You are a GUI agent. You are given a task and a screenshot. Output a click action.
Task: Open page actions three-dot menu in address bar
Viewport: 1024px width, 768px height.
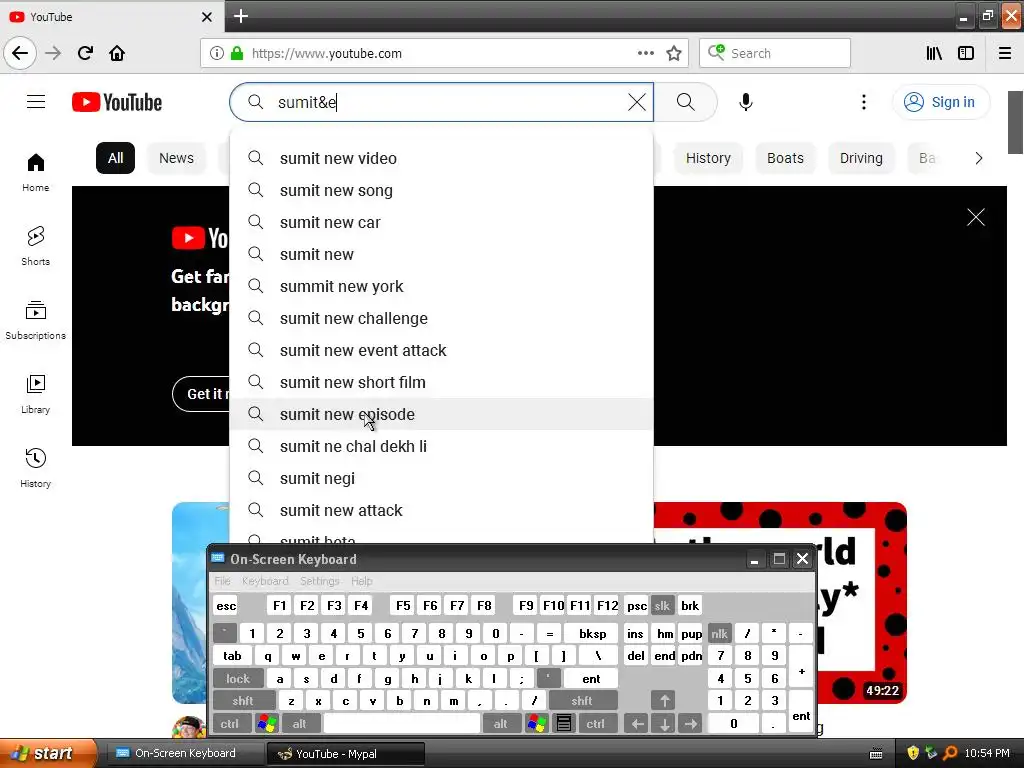point(645,53)
